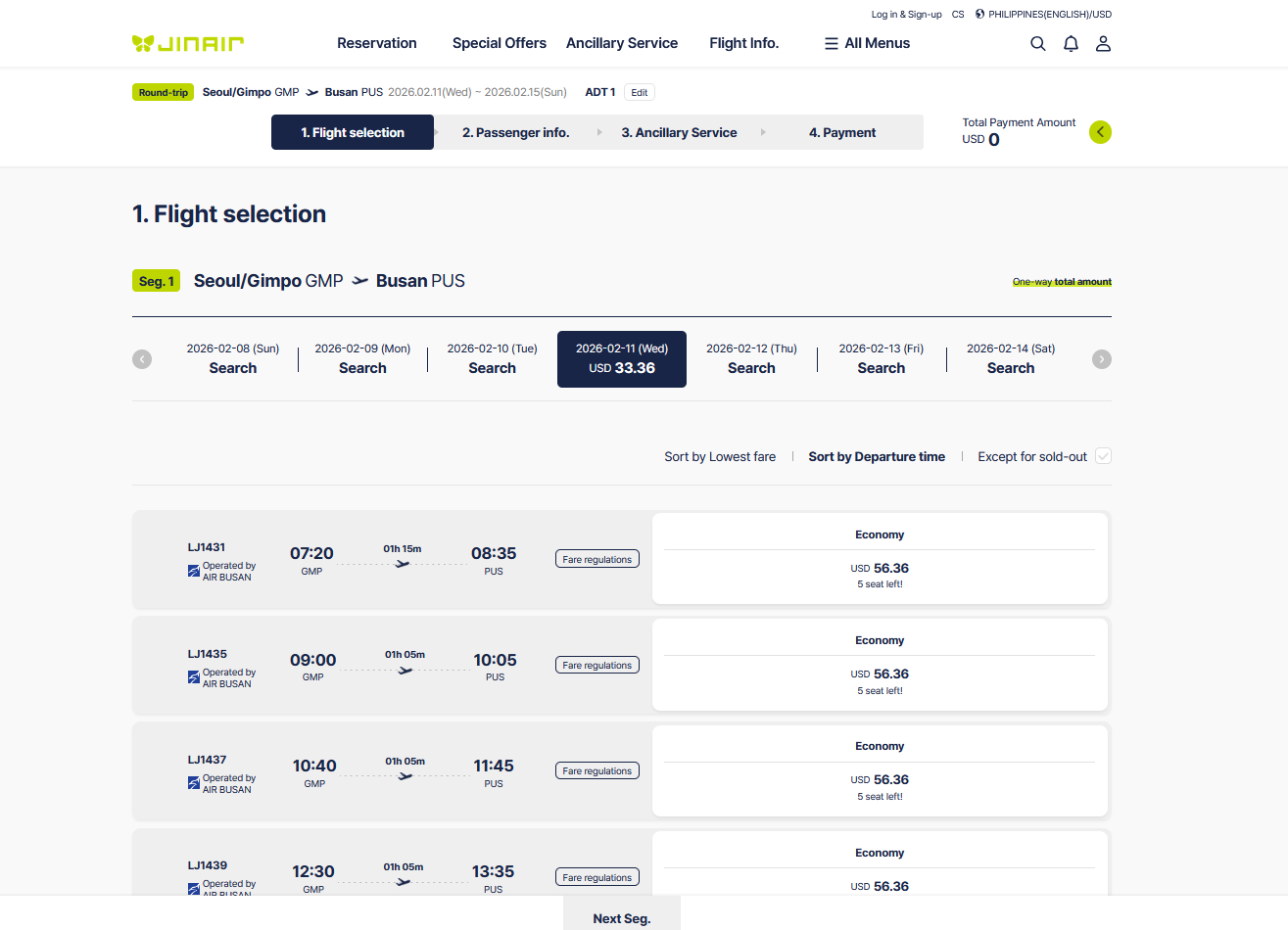
Task: Select Economy fare for the 10:40 flight
Action: pyautogui.click(x=880, y=770)
